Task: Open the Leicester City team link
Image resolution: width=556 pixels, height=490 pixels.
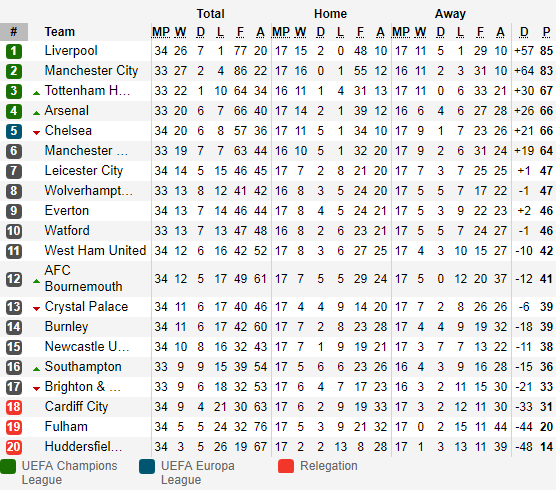Action: (84, 171)
